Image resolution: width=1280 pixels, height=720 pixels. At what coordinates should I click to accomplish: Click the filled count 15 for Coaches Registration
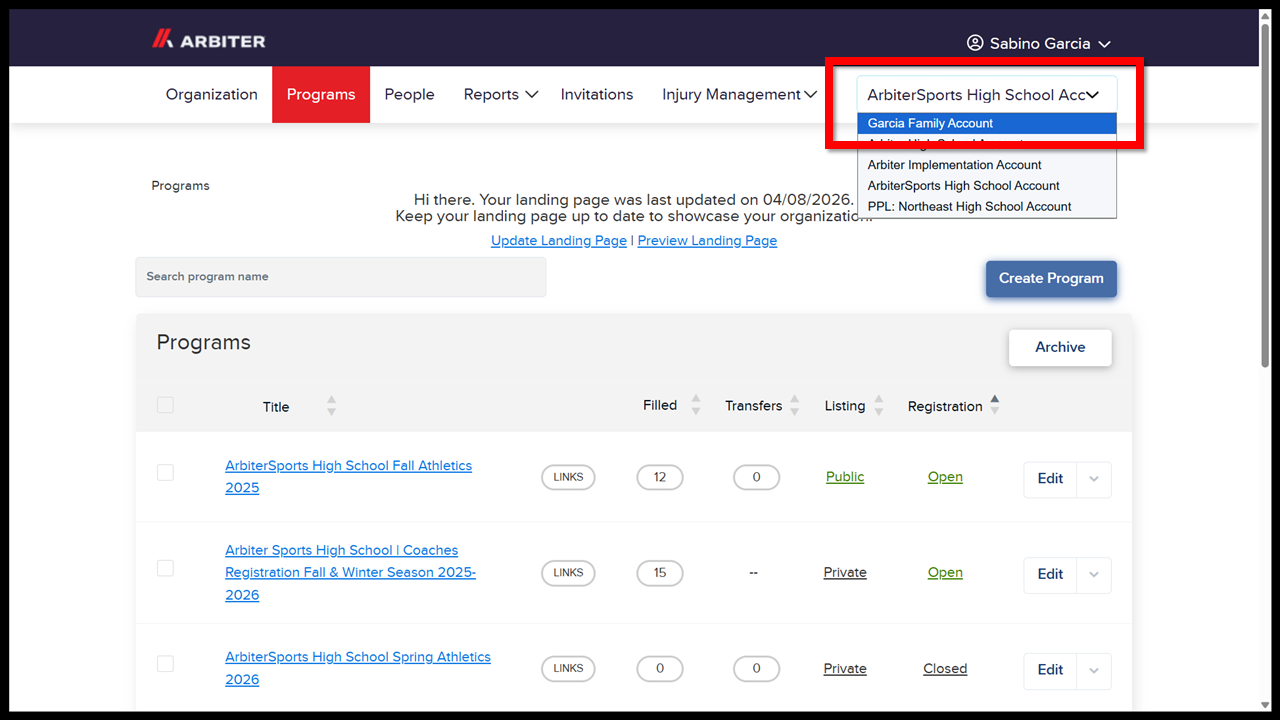pos(660,573)
